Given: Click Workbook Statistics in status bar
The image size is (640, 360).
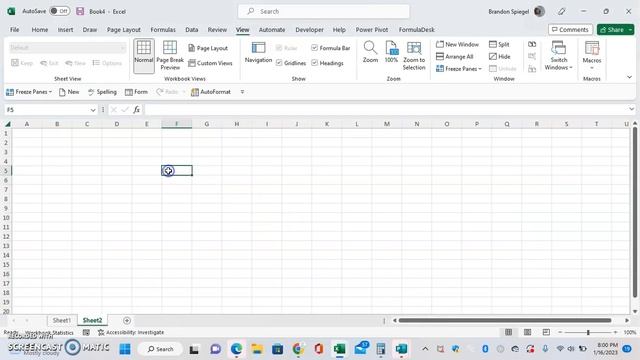Looking at the screenshot, I should tap(49, 333).
